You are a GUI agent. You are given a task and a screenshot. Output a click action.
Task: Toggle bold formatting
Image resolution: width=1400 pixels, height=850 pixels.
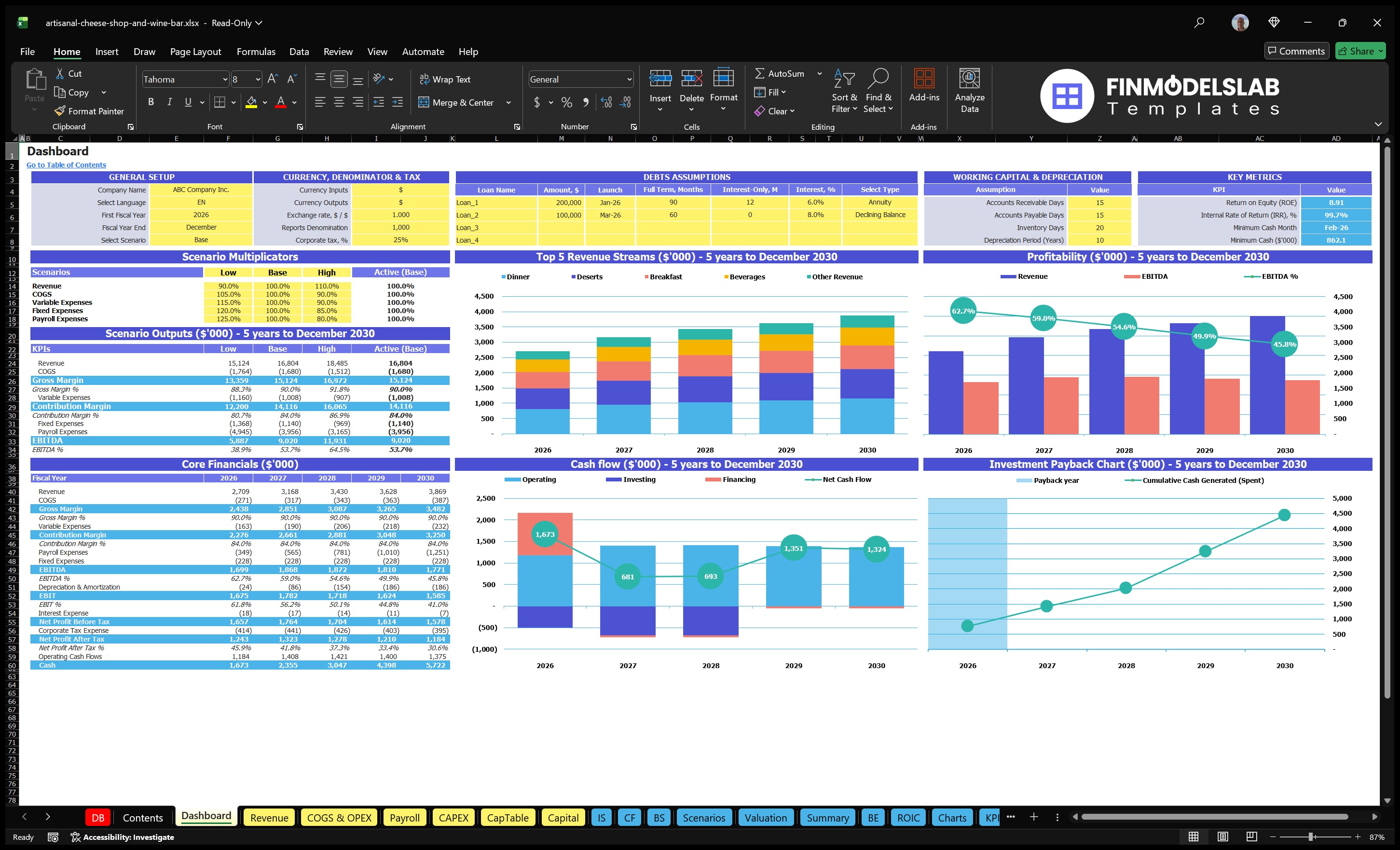pyautogui.click(x=151, y=102)
